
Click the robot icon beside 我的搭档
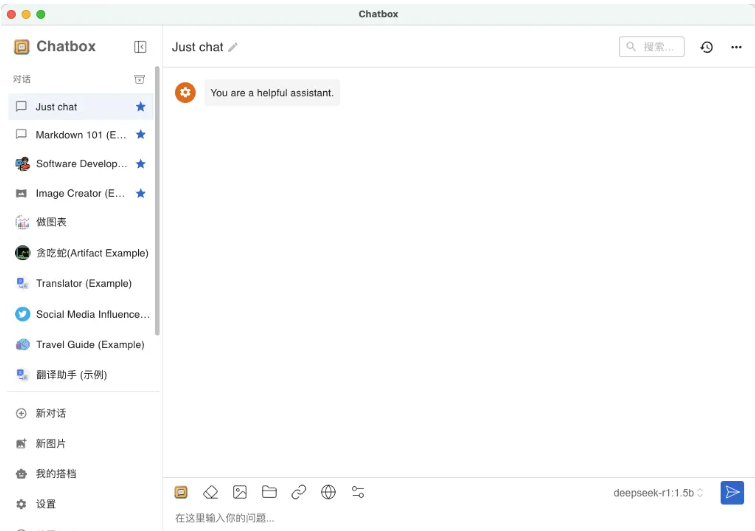point(21,474)
